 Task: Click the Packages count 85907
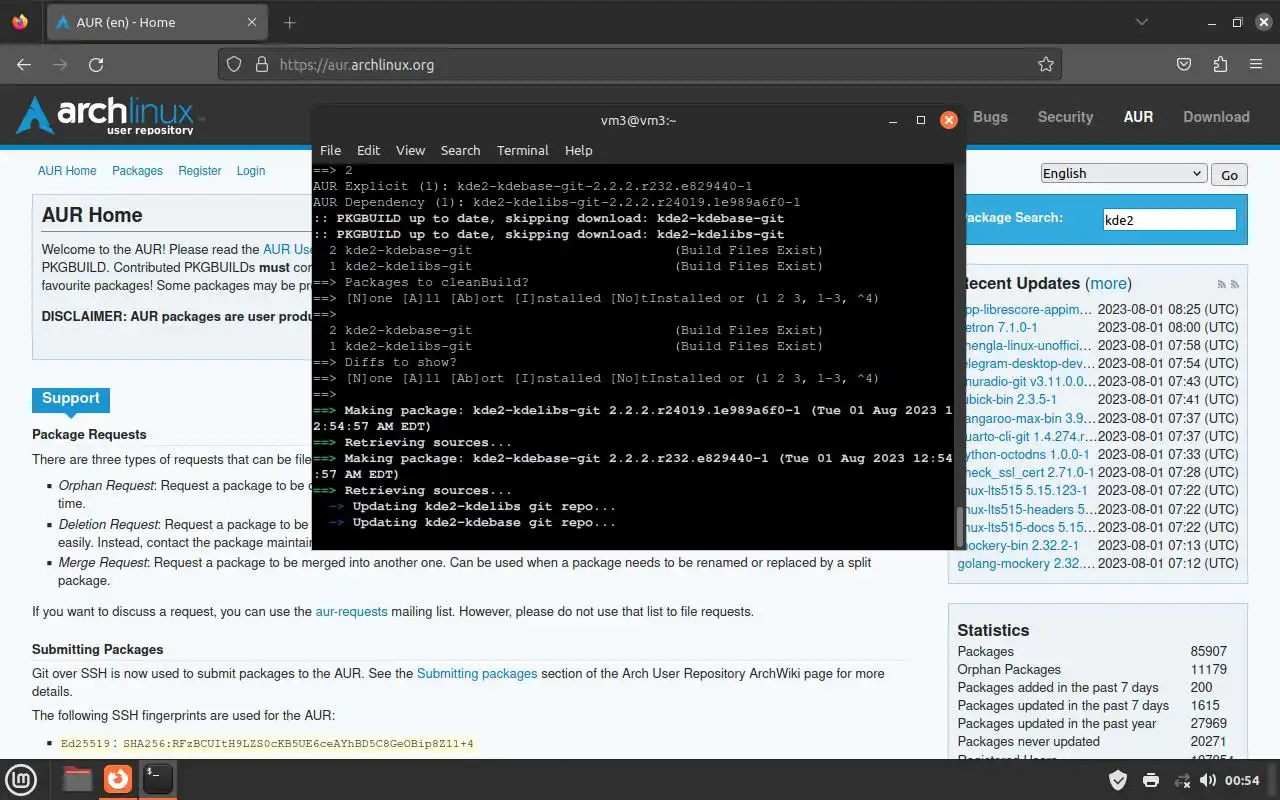tap(1208, 651)
